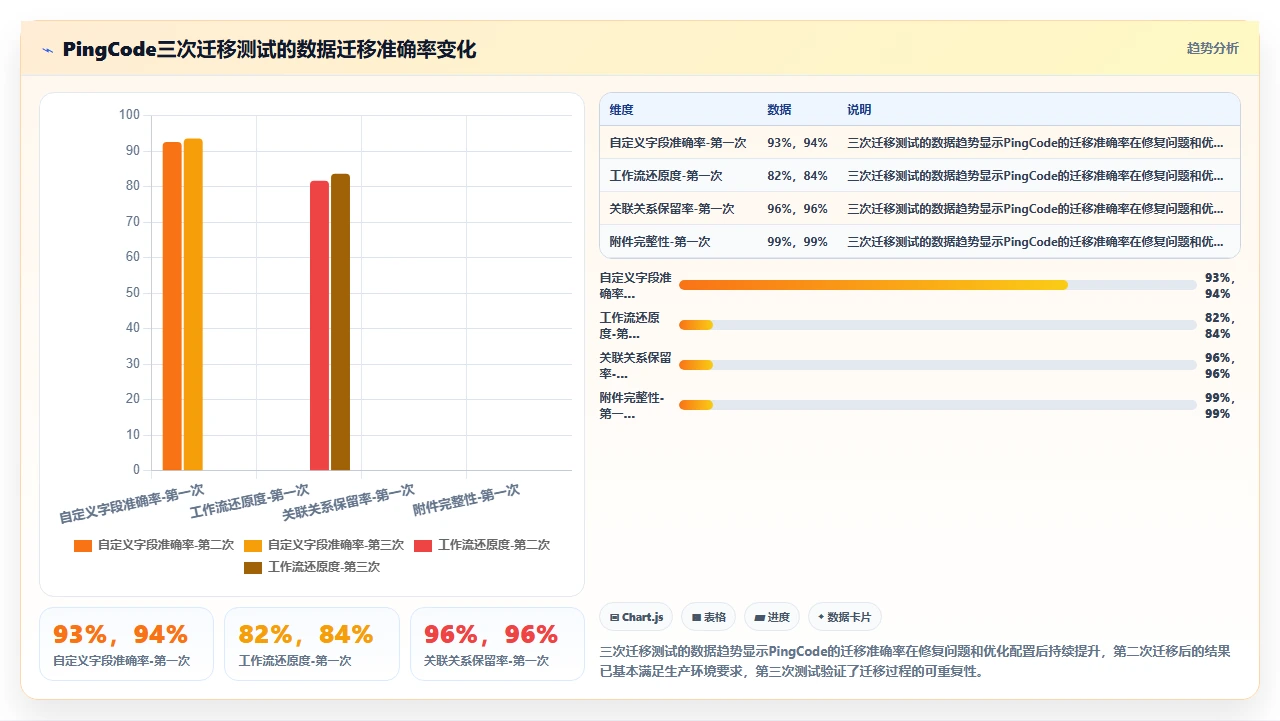Select table row 附件完整性-第一次
This screenshot has height=721, width=1280.
click(920, 242)
